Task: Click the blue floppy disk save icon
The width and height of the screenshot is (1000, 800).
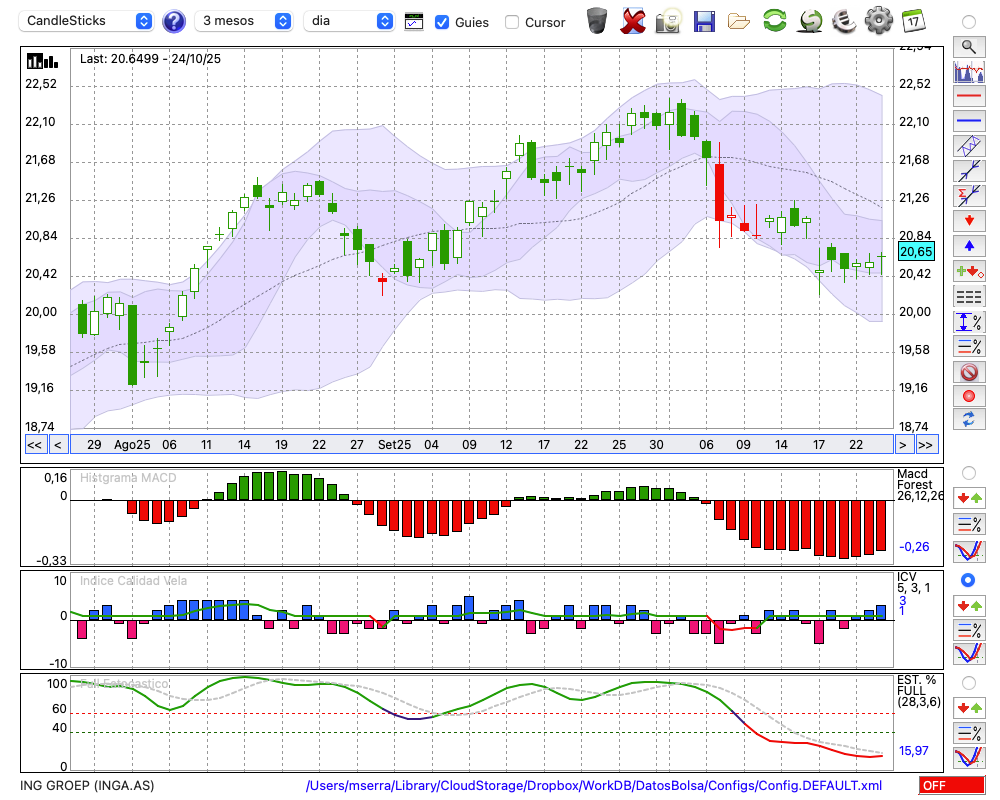Action: point(704,21)
